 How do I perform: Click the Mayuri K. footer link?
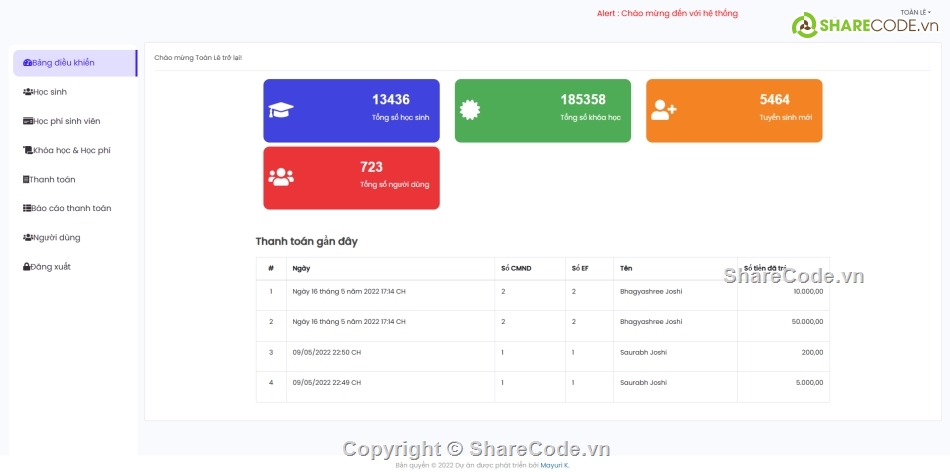pos(554,465)
